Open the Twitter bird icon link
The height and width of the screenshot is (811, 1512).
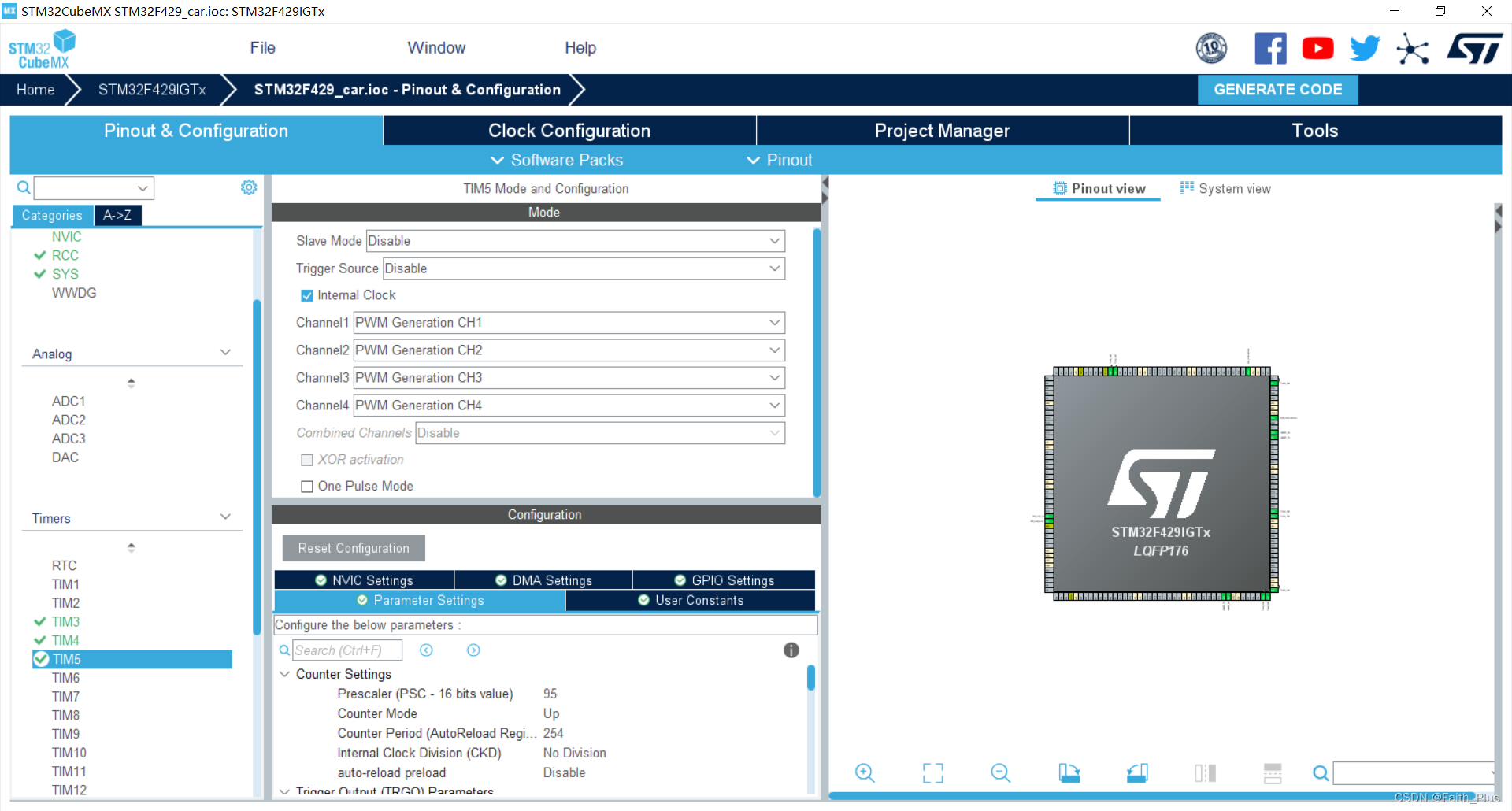[x=1365, y=49]
